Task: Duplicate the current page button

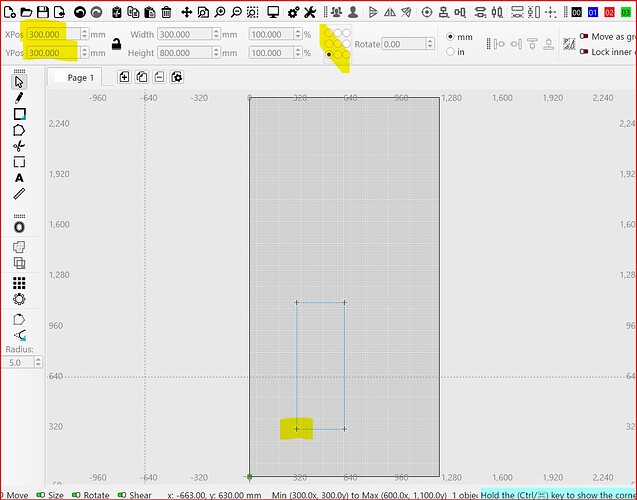Action: (142, 77)
